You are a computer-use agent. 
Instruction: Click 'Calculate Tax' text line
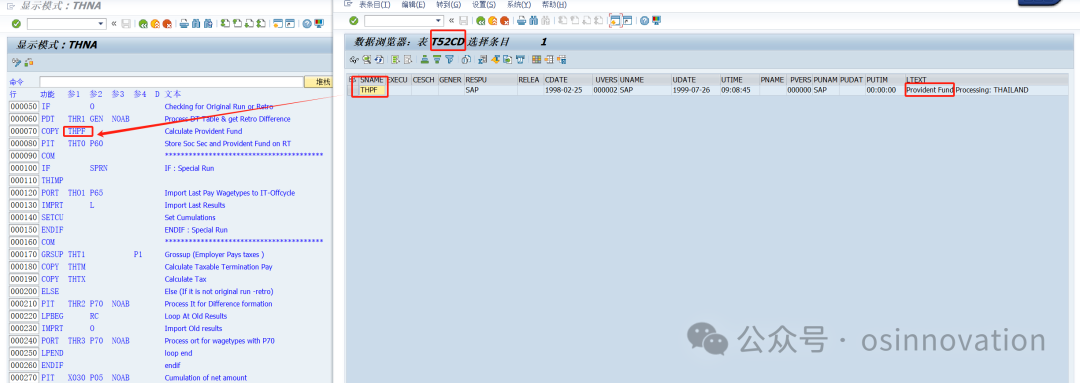[x=185, y=279]
